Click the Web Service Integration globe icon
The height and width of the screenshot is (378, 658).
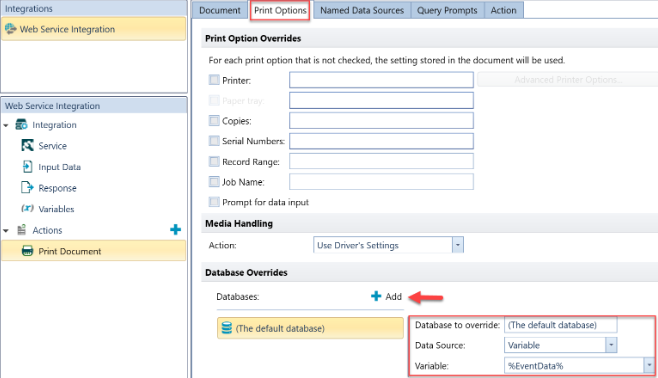[x=10, y=29]
